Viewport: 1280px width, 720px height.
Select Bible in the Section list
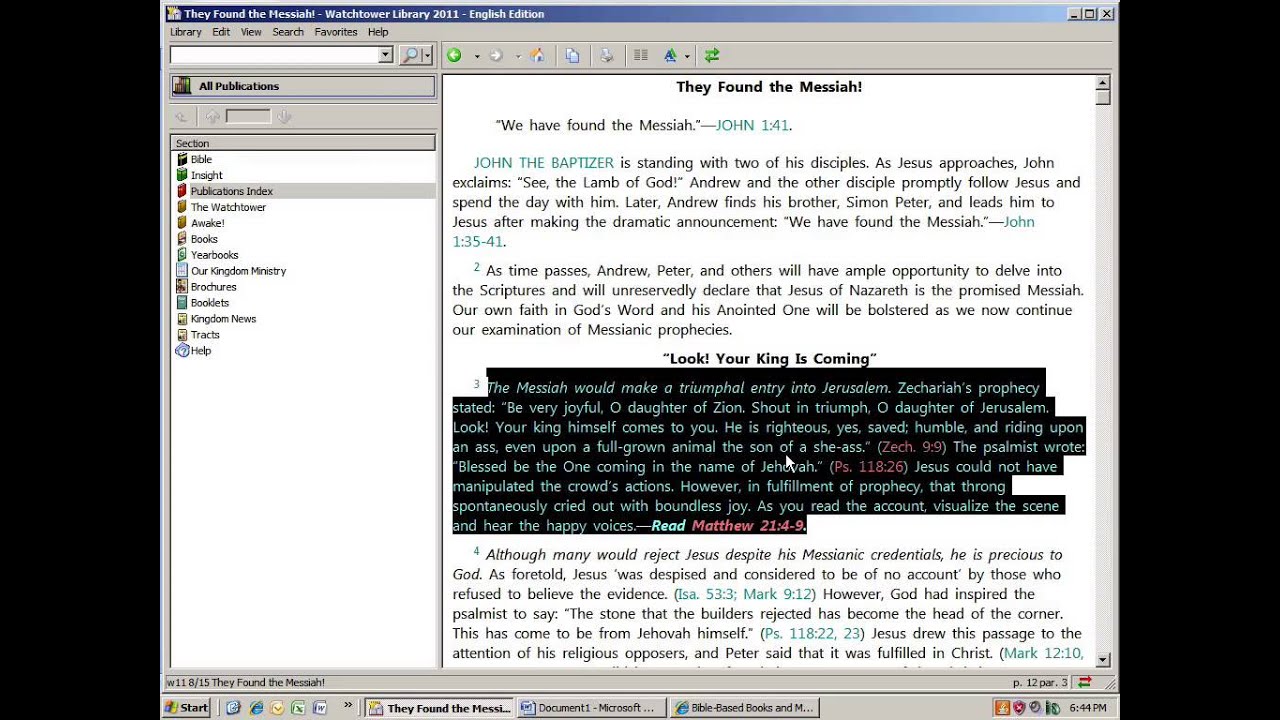click(x=201, y=159)
